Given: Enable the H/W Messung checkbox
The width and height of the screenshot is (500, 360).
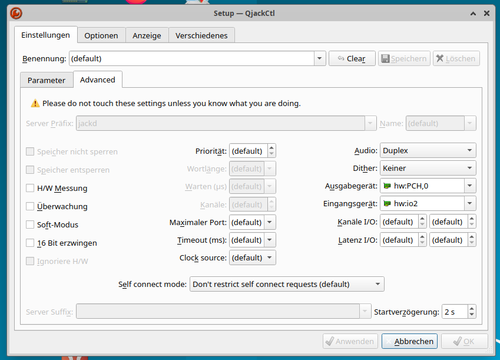Looking at the screenshot, I should point(30,188).
